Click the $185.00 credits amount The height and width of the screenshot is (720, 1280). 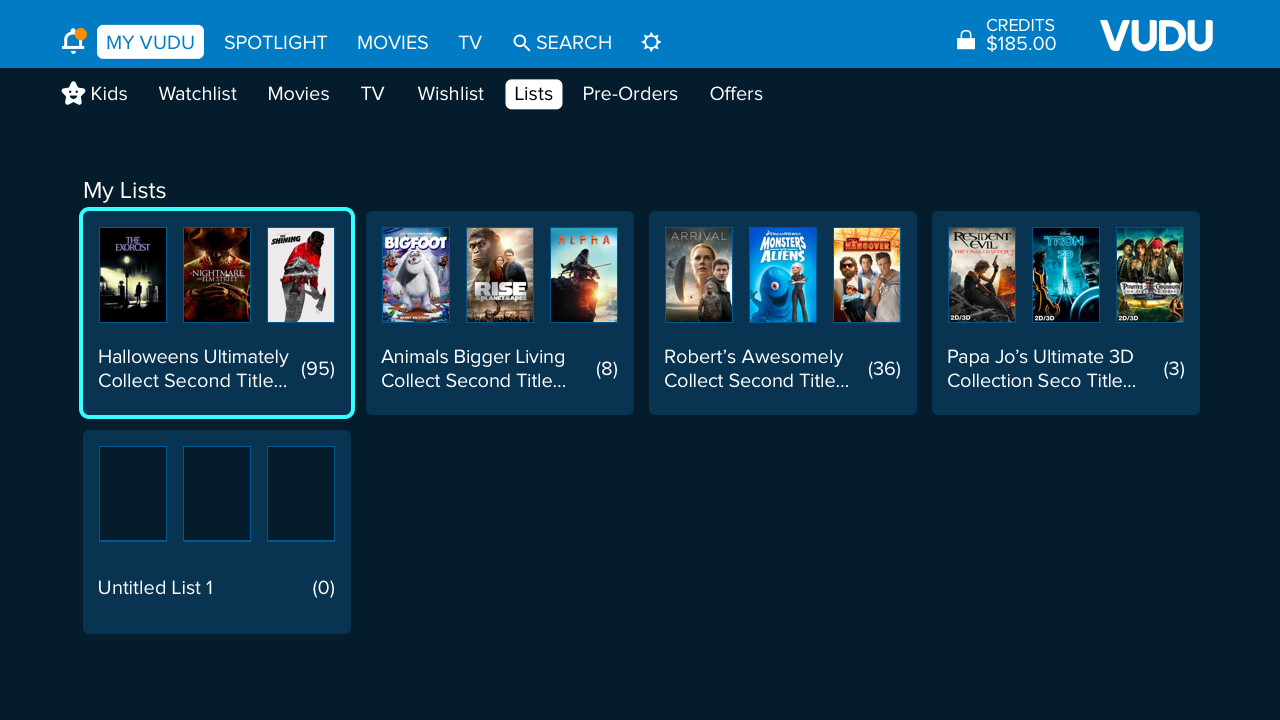(1021, 44)
